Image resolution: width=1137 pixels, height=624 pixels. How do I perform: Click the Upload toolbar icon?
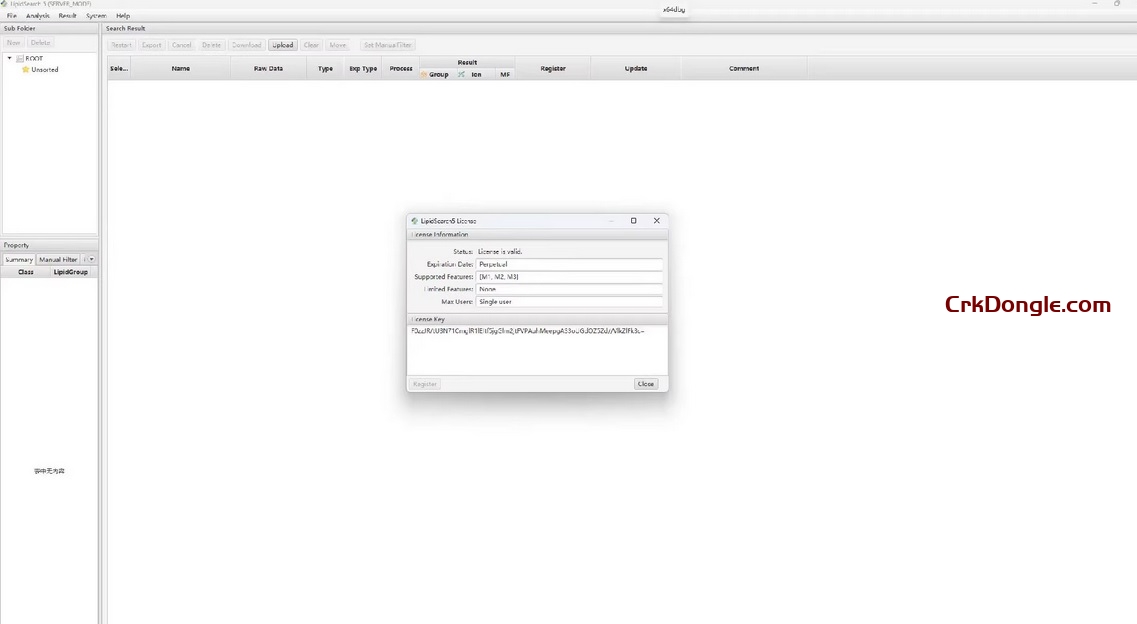click(x=282, y=45)
